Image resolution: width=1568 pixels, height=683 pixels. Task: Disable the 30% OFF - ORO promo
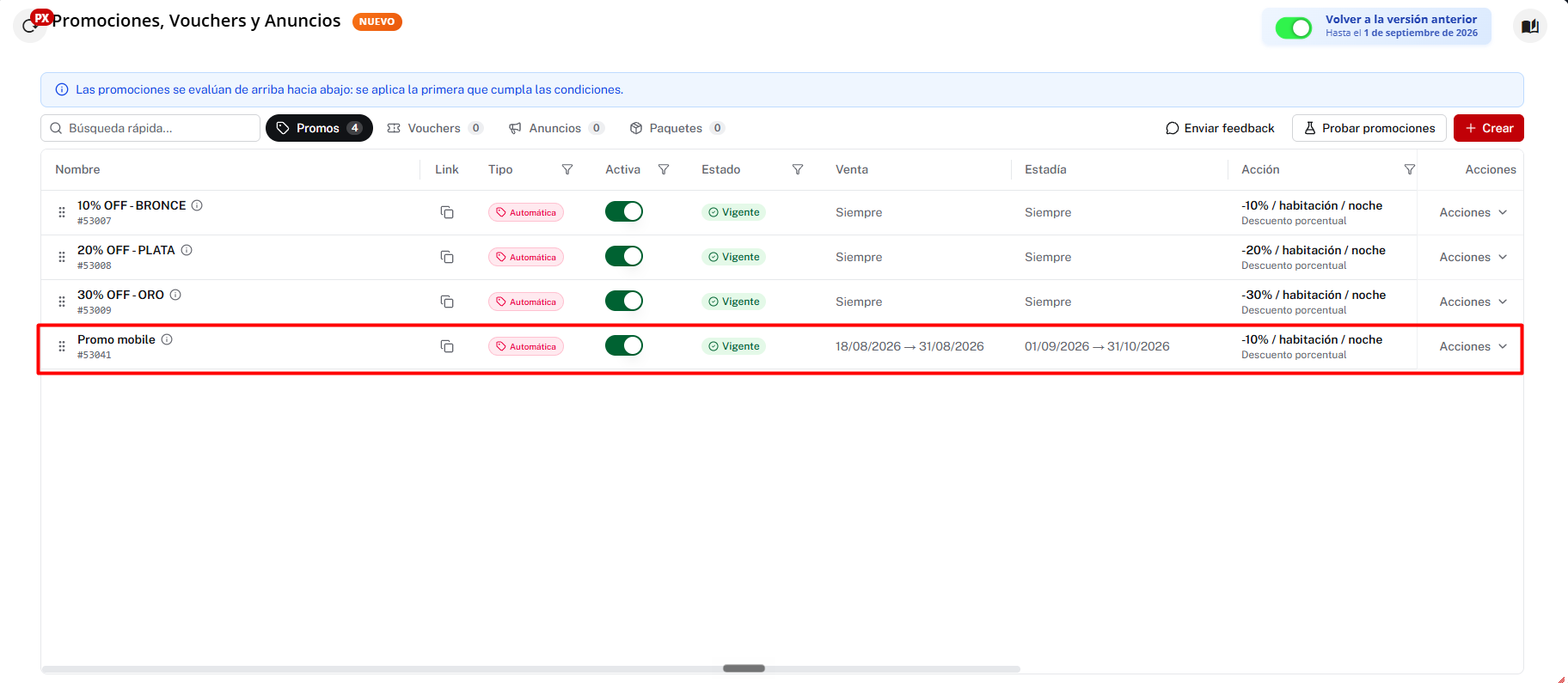point(624,301)
